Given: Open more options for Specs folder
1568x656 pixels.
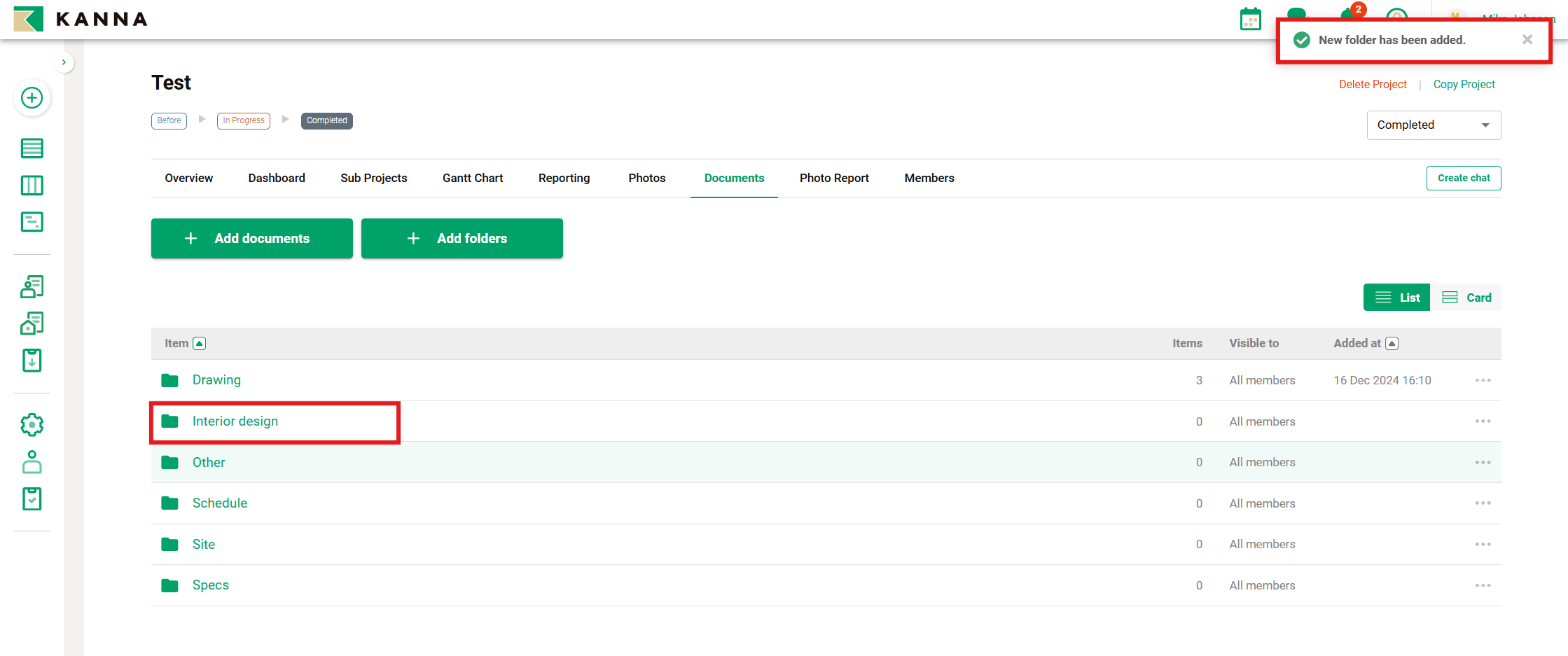Looking at the screenshot, I should pyautogui.click(x=1483, y=585).
